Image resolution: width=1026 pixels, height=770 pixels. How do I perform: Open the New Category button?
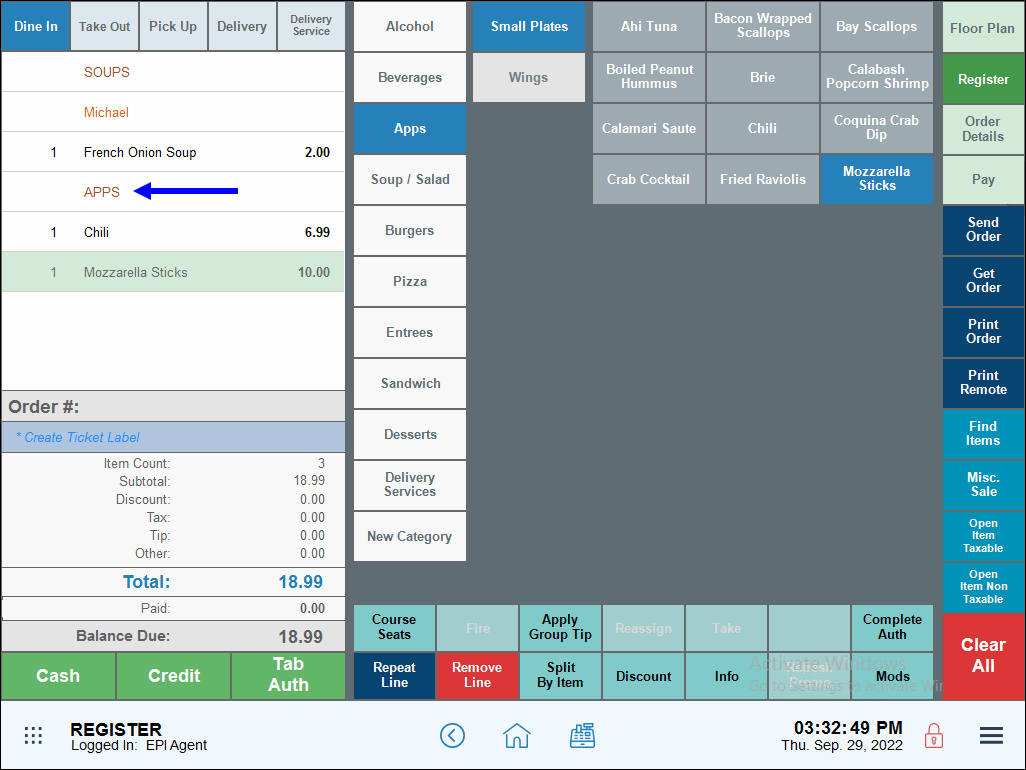click(410, 536)
